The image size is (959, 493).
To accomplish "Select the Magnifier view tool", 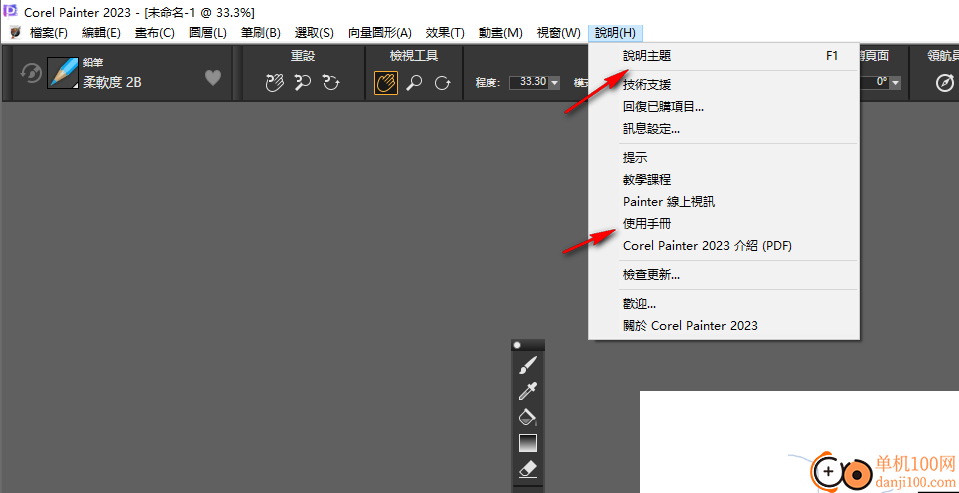I will point(415,83).
